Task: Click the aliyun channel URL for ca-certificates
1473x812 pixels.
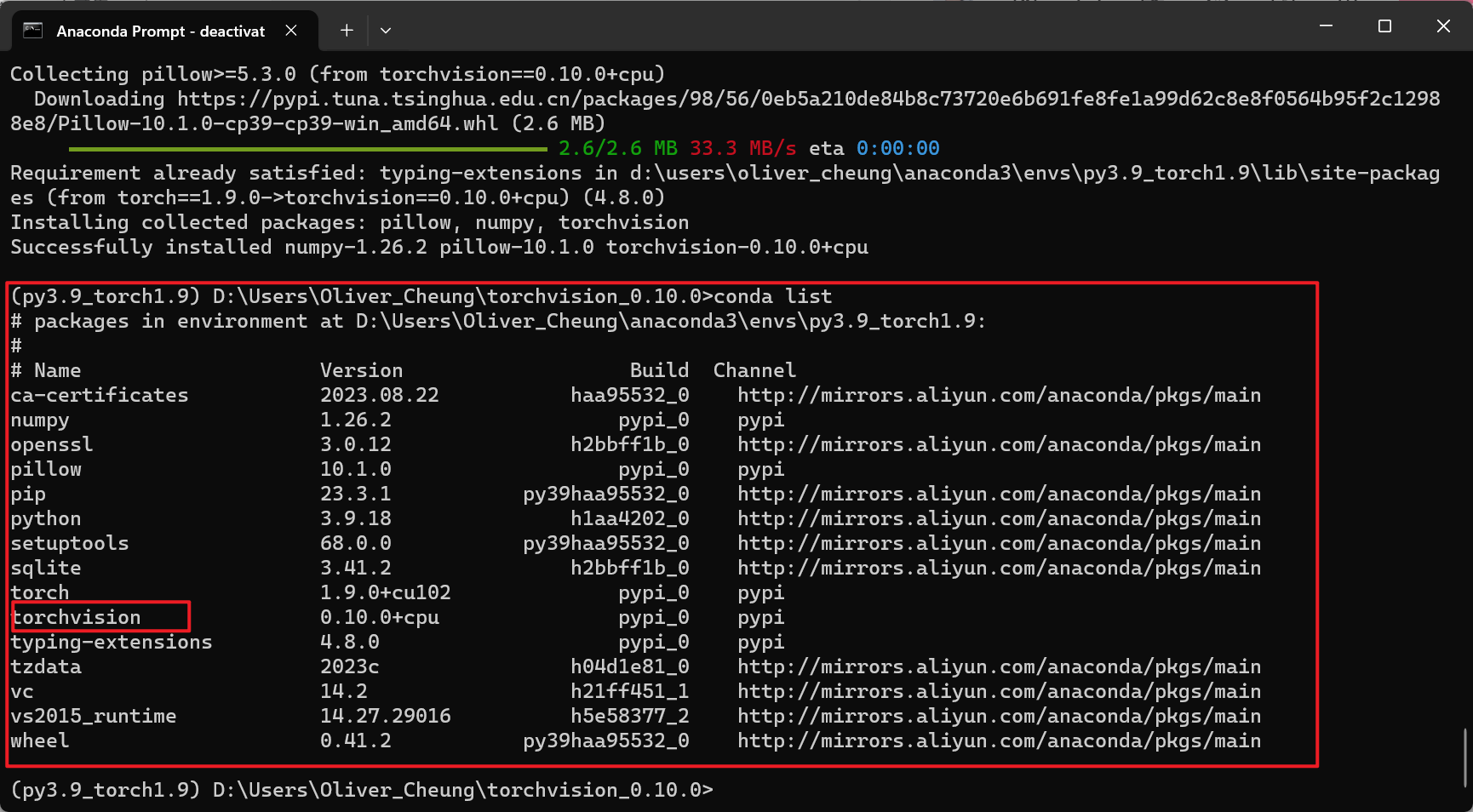Action: pyautogui.click(x=1000, y=395)
